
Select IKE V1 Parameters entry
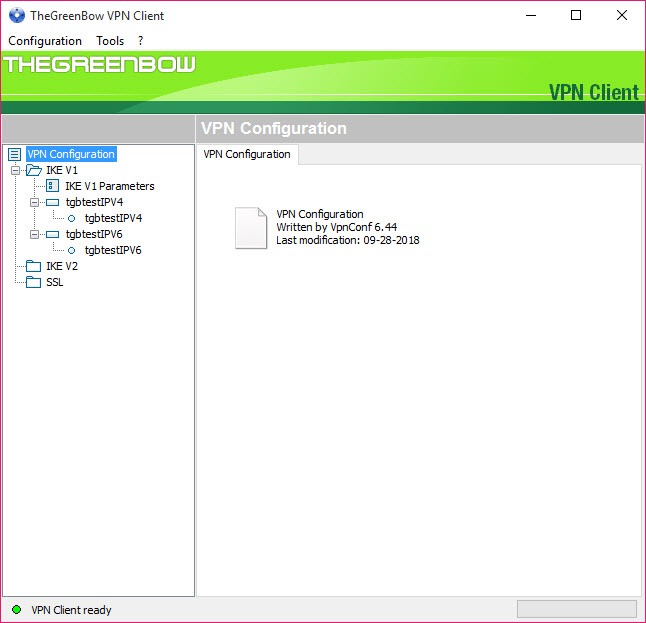click(110, 186)
